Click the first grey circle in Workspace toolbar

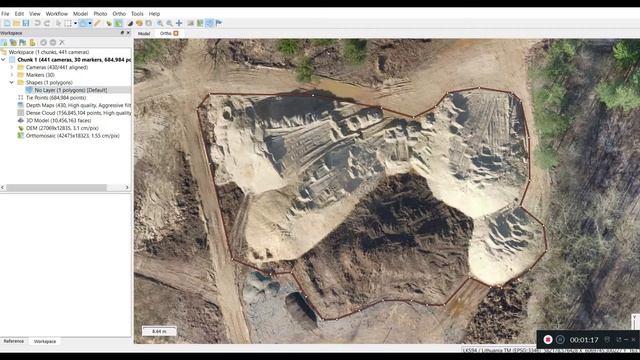click(x=43, y=42)
